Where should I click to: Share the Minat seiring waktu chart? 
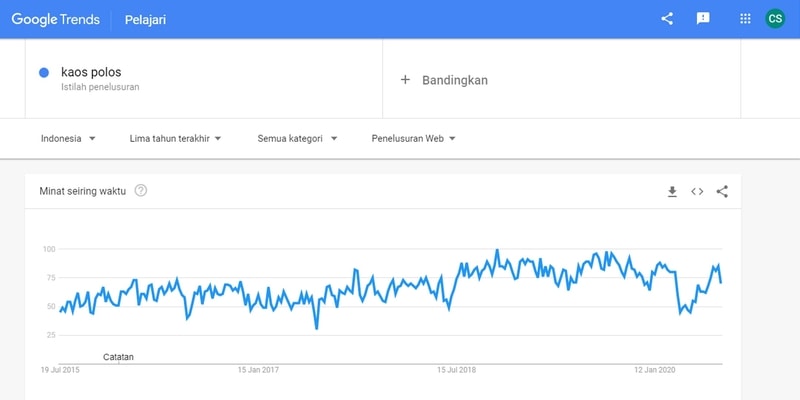(x=722, y=191)
